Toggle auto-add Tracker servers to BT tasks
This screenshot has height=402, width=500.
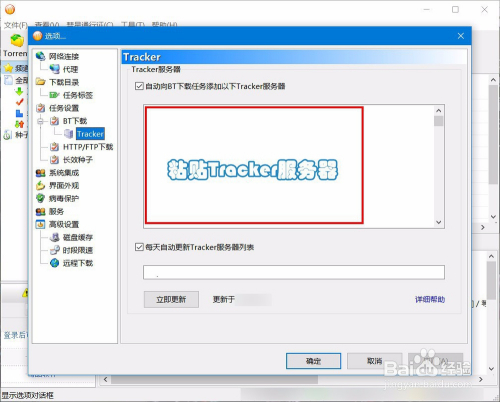click(x=139, y=86)
